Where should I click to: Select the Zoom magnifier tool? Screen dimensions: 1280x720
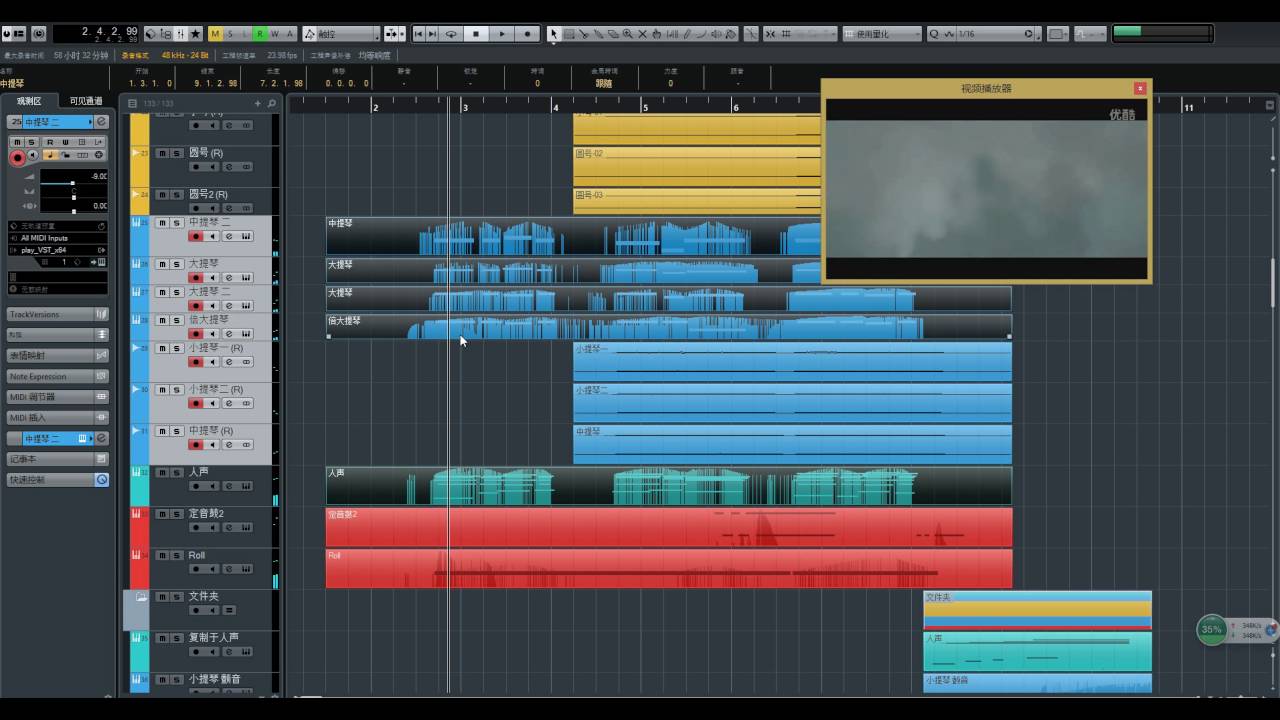[x=628, y=34]
